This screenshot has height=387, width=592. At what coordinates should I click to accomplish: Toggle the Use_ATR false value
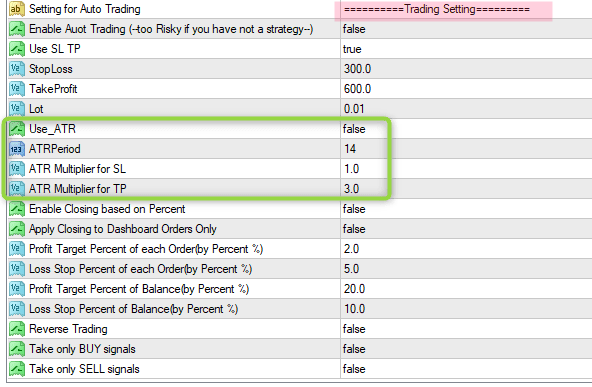(x=354, y=129)
